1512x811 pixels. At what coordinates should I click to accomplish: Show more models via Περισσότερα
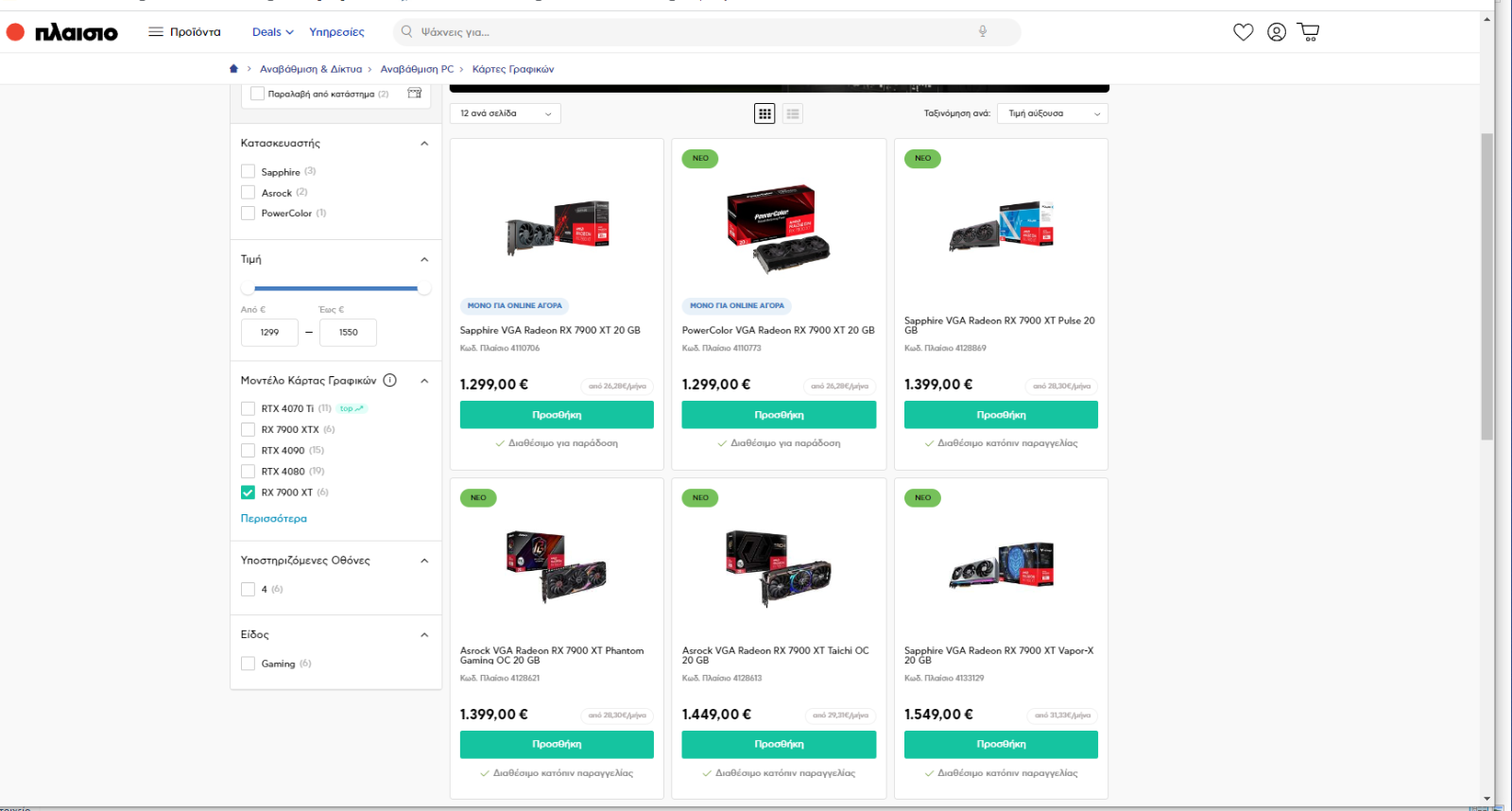click(x=273, y=519)
